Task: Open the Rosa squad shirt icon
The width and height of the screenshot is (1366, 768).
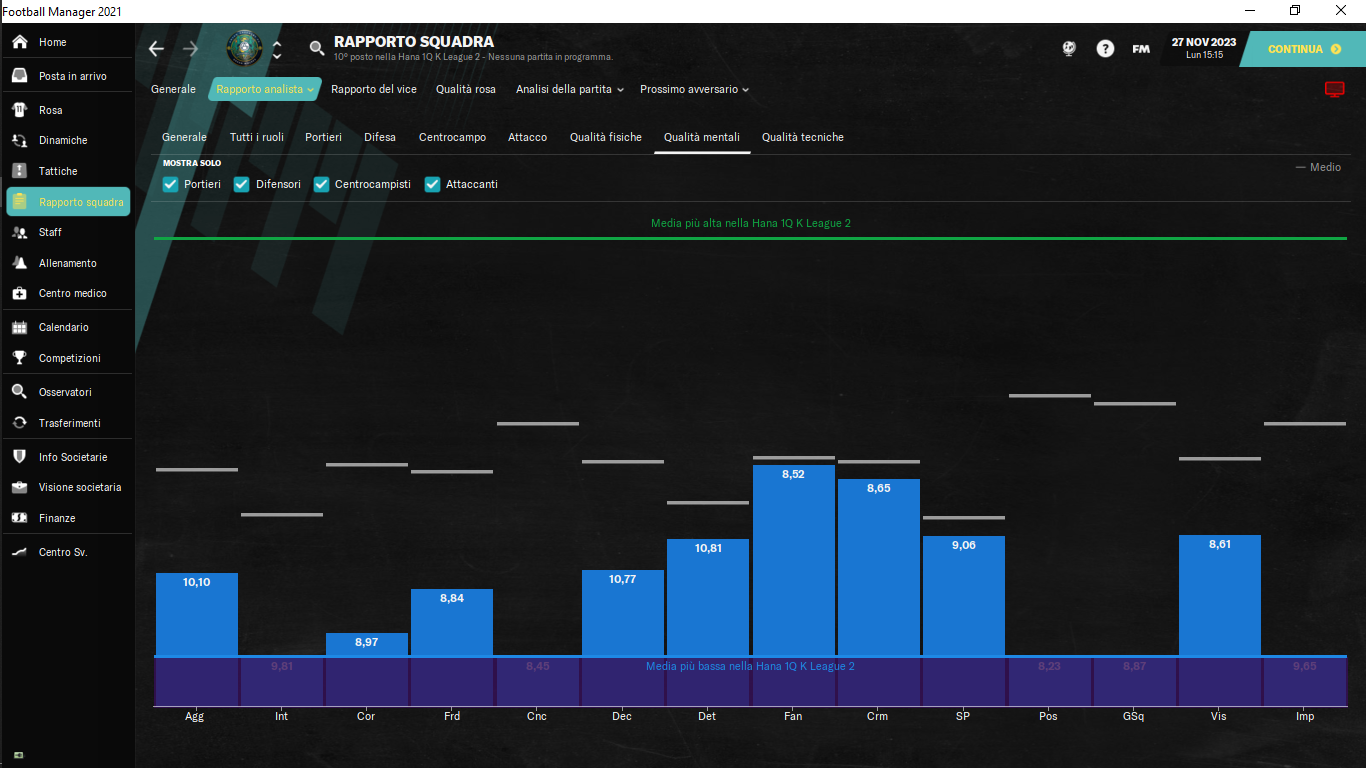Action: click(x=19, y=110)
